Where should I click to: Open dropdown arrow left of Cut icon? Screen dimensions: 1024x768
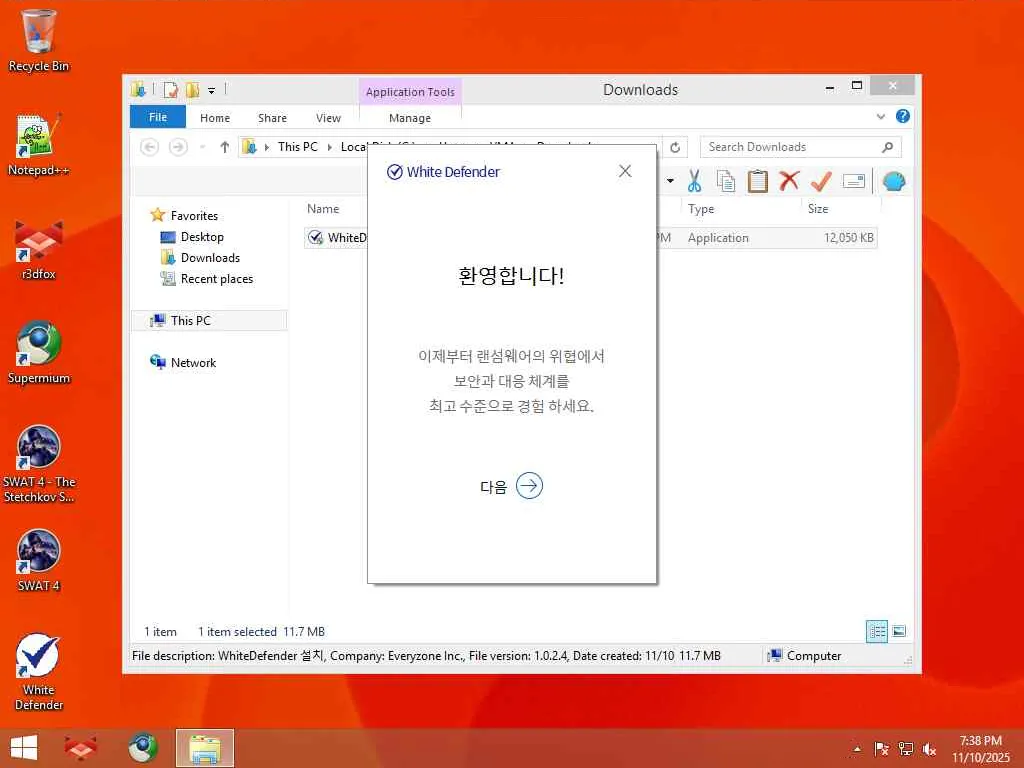pyautogui.click(x=671, y=181)
